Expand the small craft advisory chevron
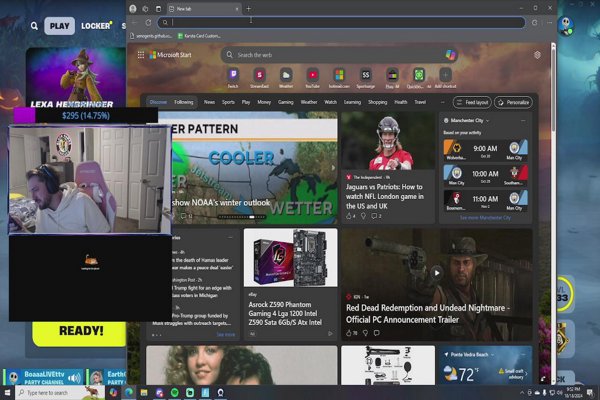The height and width of the screenshot is (400, 600). (x=526, y=374)
